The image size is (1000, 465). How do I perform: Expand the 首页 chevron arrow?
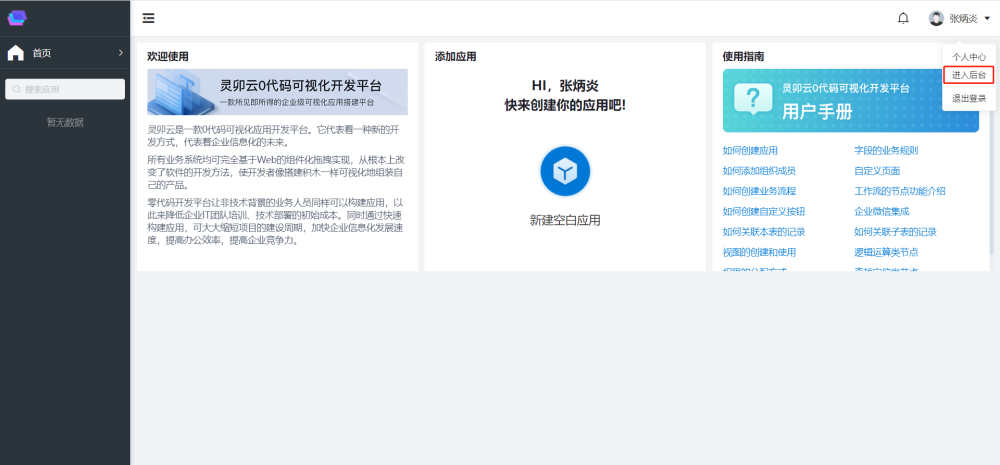(x=120, y=53)
